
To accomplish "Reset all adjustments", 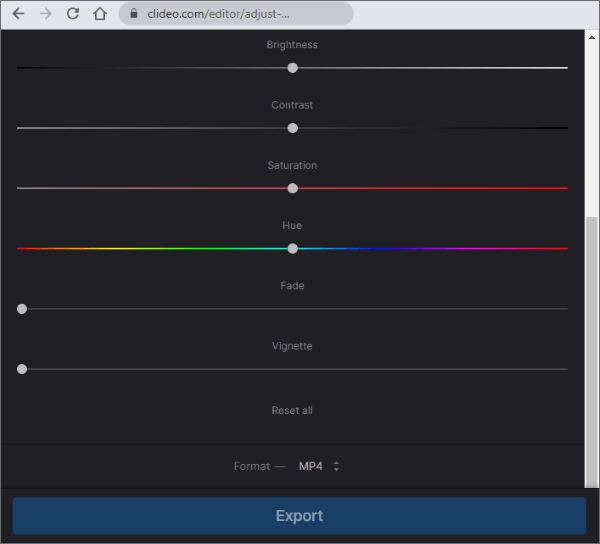I will 292,410.
